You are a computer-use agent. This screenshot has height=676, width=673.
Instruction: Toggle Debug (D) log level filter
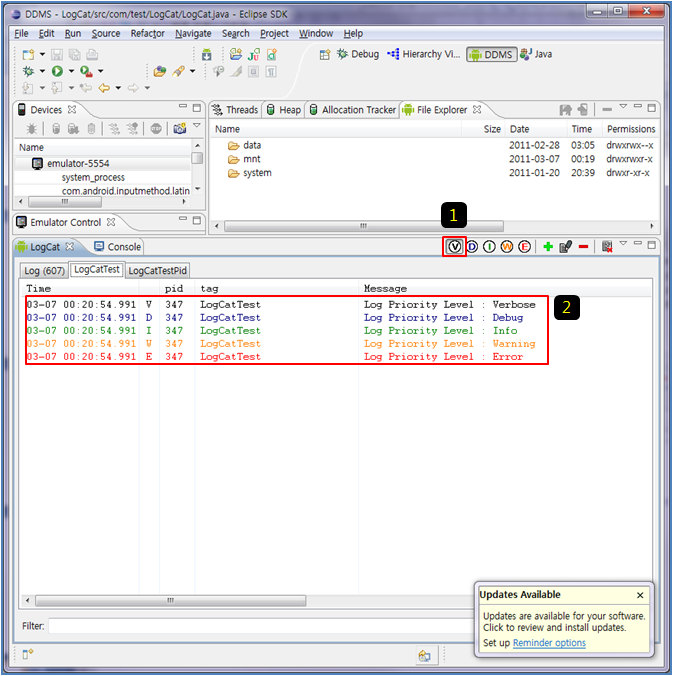click(x=472, y=247)
